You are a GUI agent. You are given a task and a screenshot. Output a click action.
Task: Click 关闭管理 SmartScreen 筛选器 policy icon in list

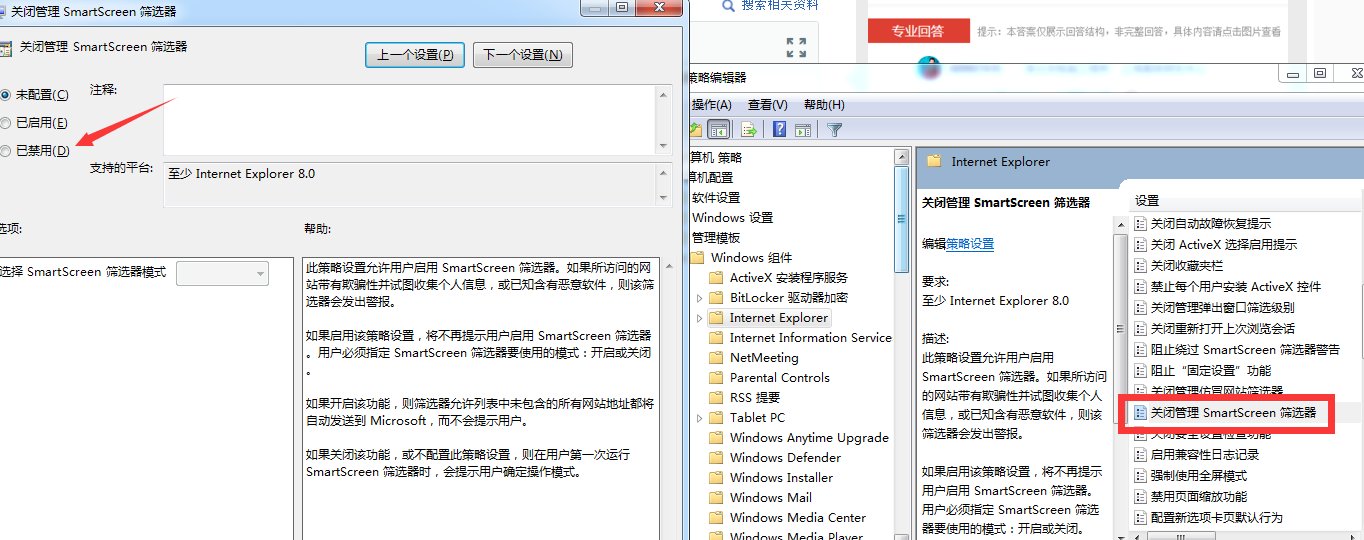(x=1141, y=412)
